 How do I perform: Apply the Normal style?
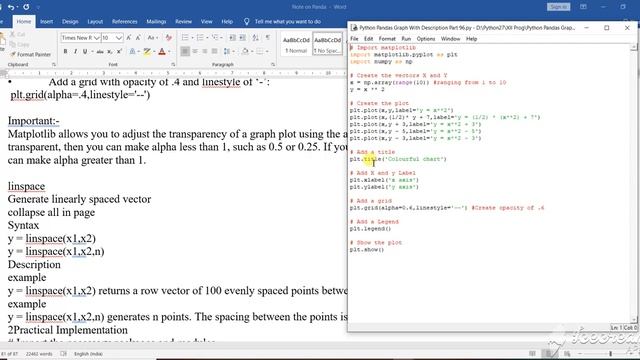[296, 44]
